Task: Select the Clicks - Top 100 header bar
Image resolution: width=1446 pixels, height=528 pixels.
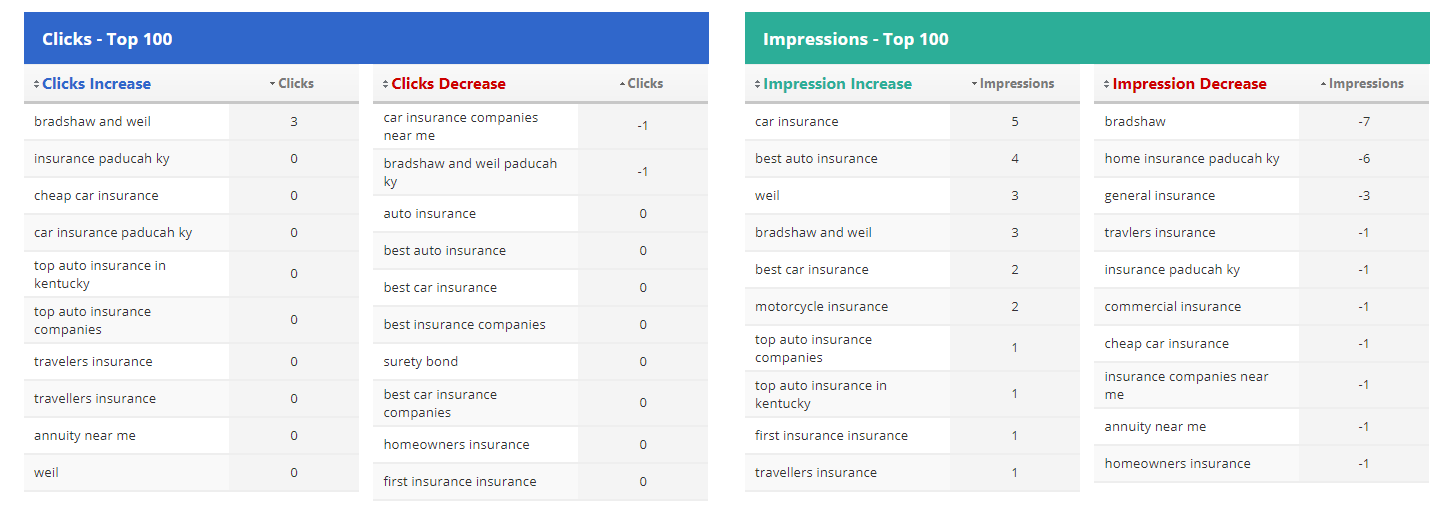Action: point(366,39)
